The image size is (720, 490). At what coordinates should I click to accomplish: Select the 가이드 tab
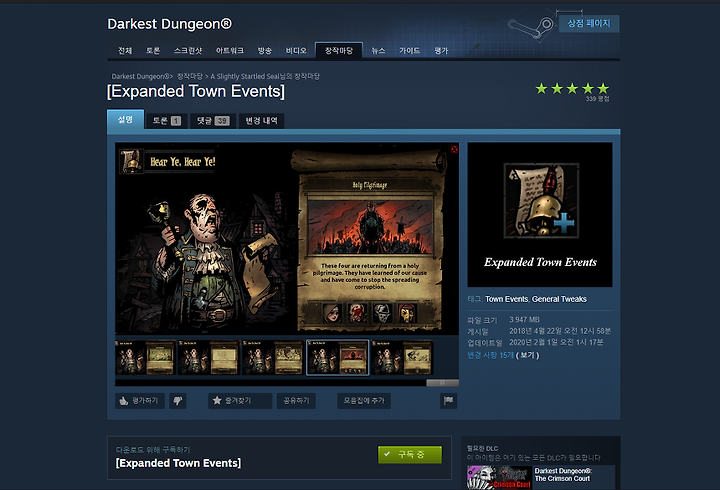pos(409,51)
